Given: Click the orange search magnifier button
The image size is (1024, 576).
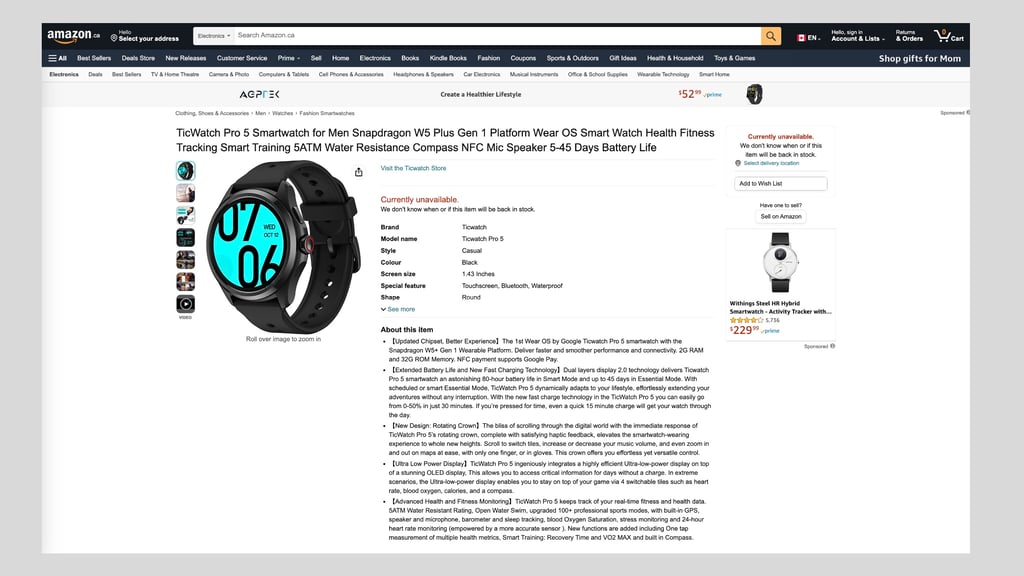Looking at the screenshot, I should (x=771, y=37).
